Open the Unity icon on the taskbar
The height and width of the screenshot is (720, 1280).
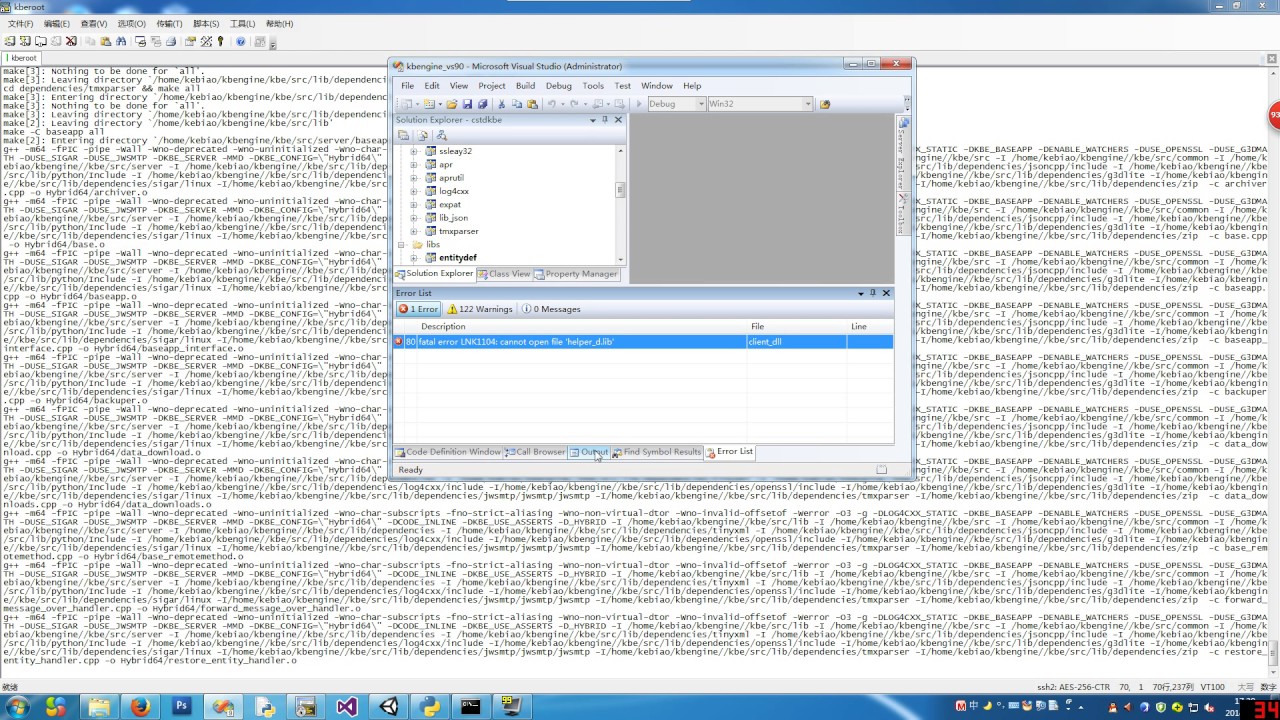[x=388, y=706]
